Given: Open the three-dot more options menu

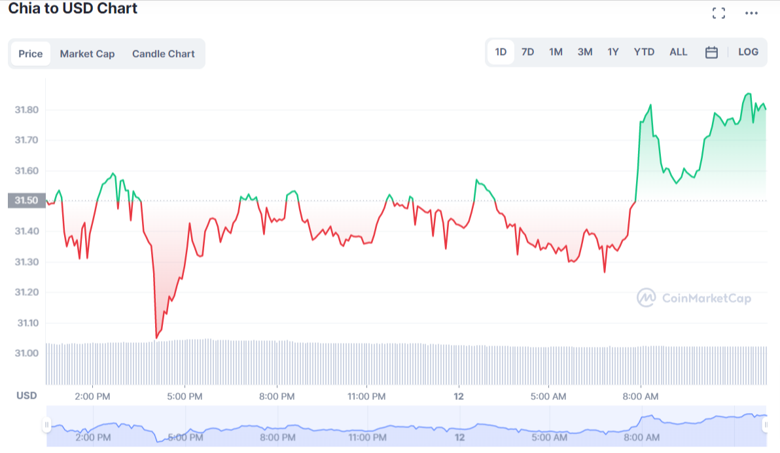Looking at the screenshot, I should coord(751,13).
